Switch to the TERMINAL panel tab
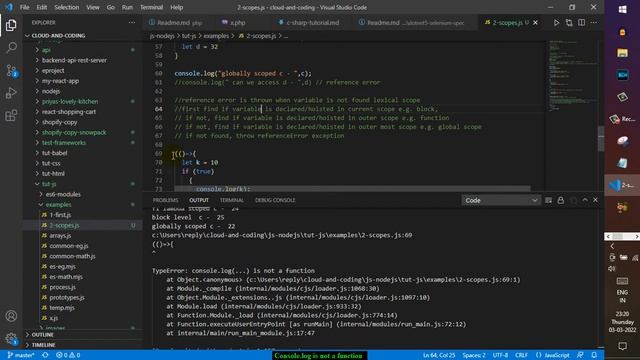Screen dimensions: 640x360 pos(231,200)
